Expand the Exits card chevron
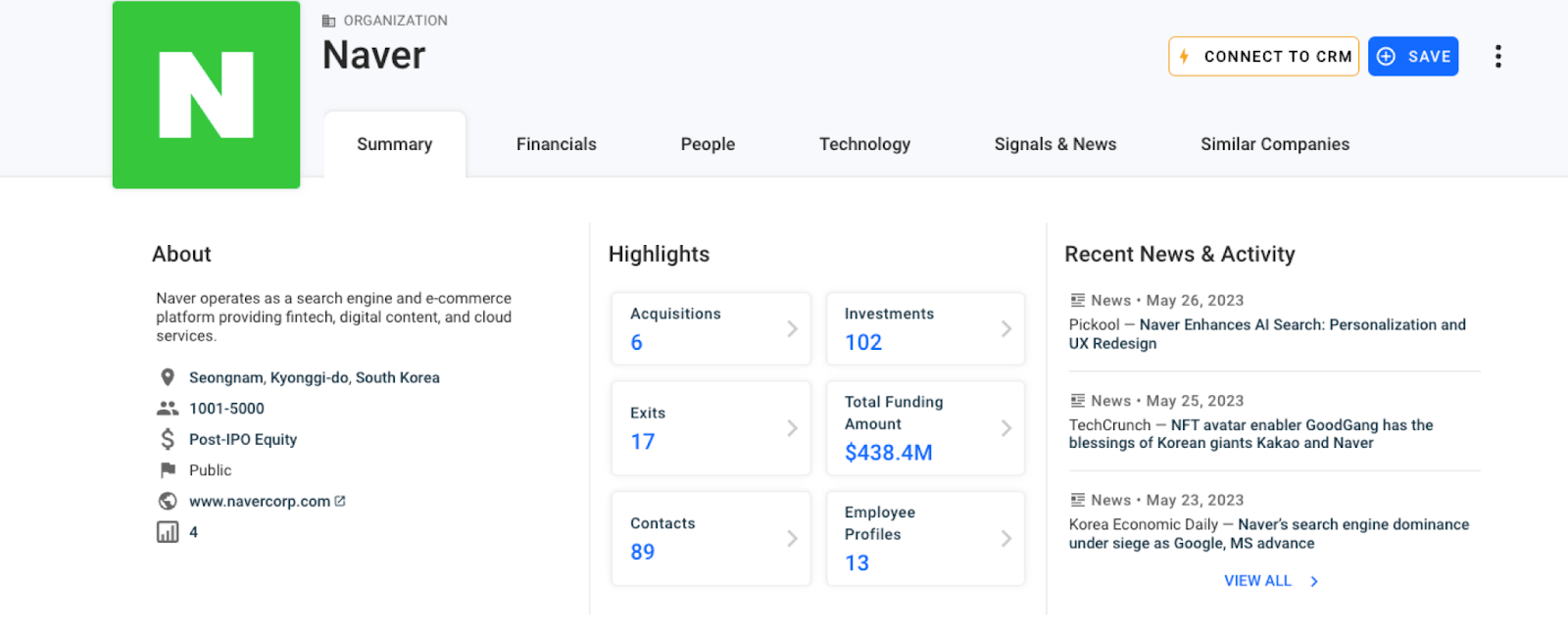1568x637 pixels. (x=792, y=428)
